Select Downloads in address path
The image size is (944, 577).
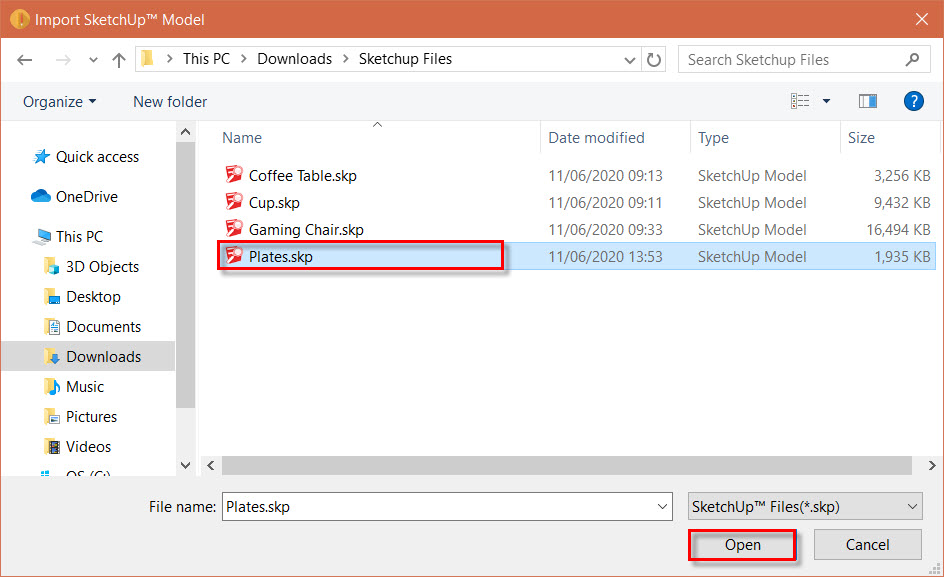click(294, 59)
